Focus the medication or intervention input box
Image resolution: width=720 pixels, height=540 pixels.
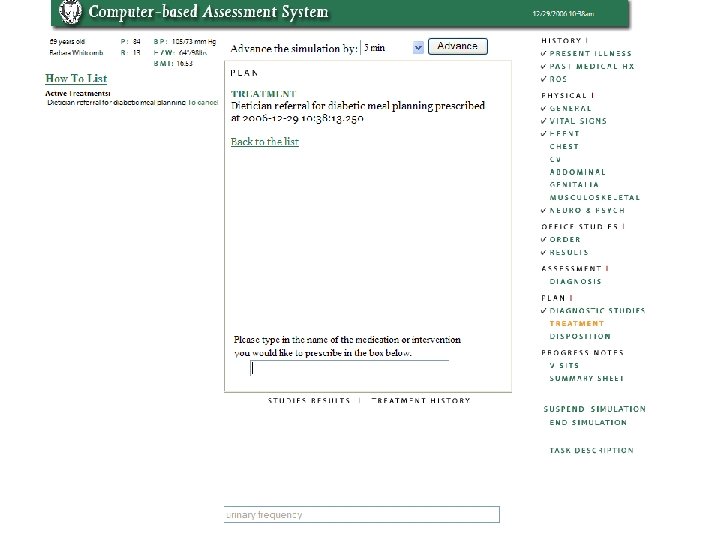[349, 368]
